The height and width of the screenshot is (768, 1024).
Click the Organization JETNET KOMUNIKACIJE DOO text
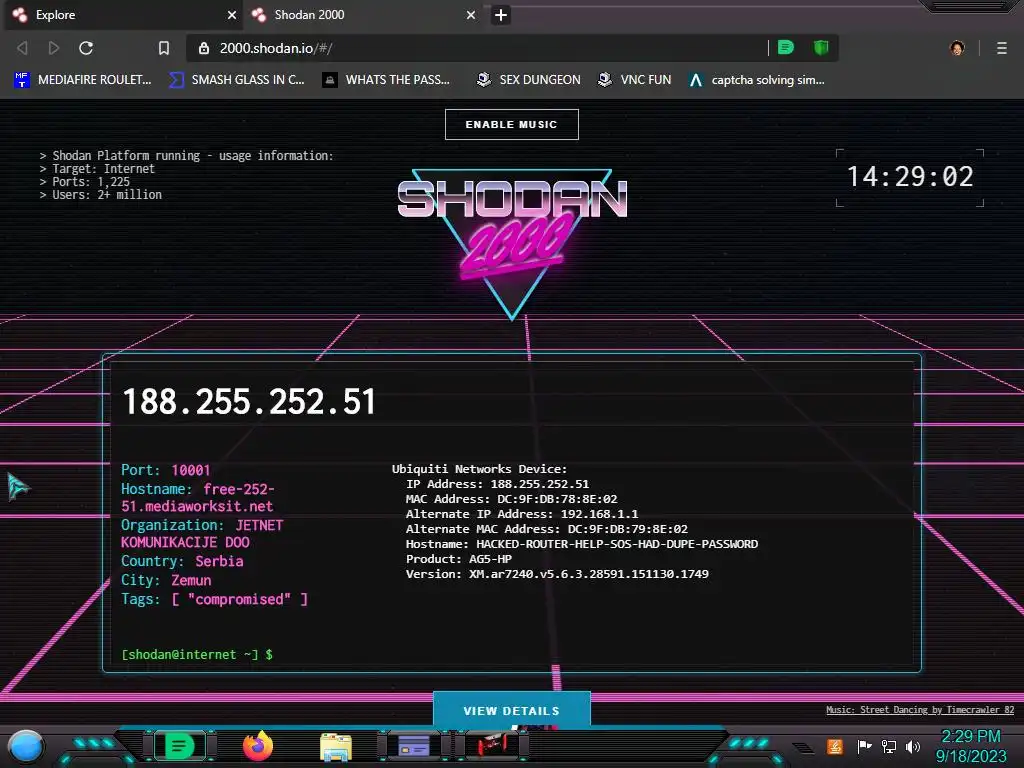point(202,534)
